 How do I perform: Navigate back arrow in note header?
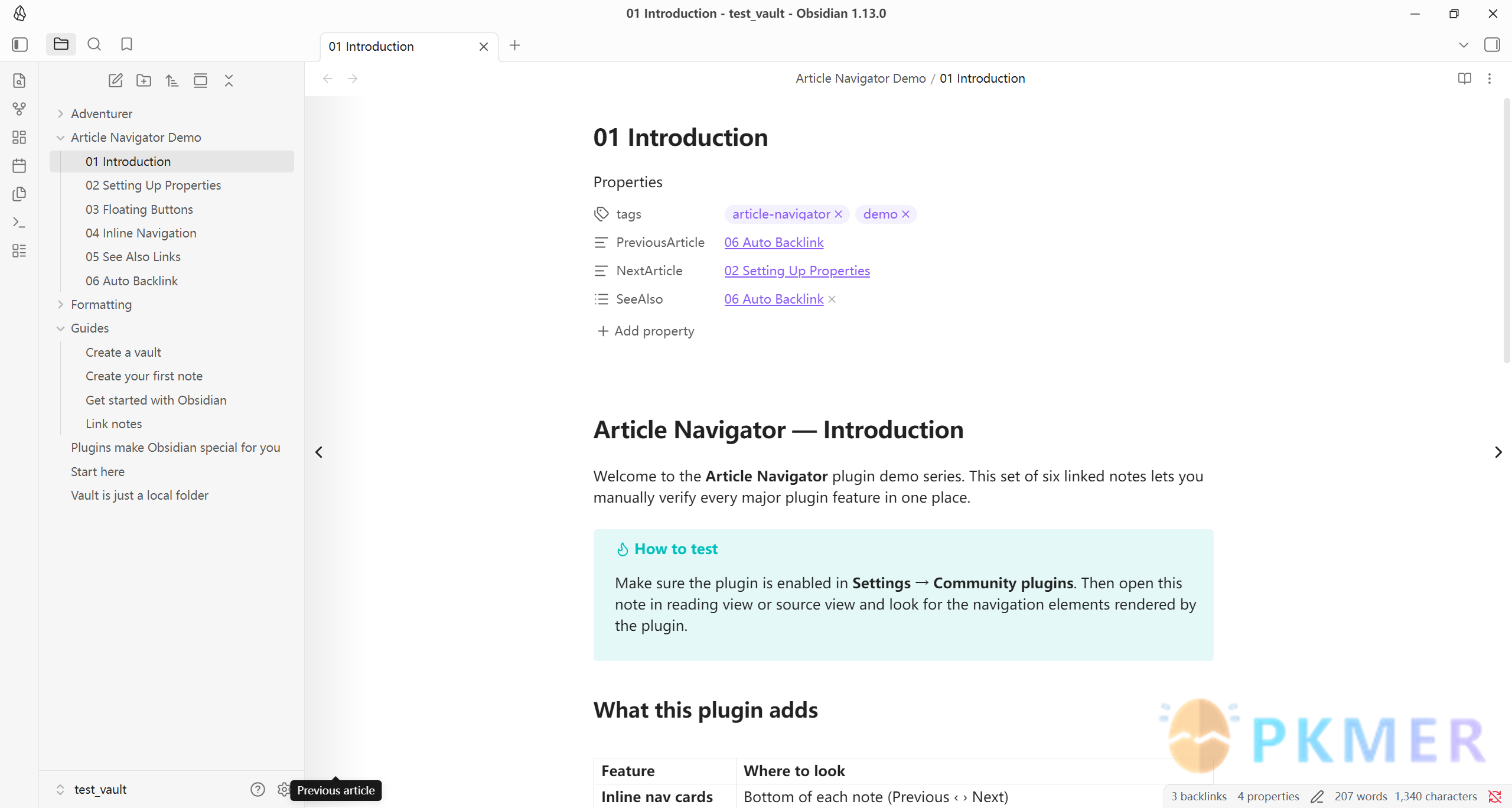[328, 79]
